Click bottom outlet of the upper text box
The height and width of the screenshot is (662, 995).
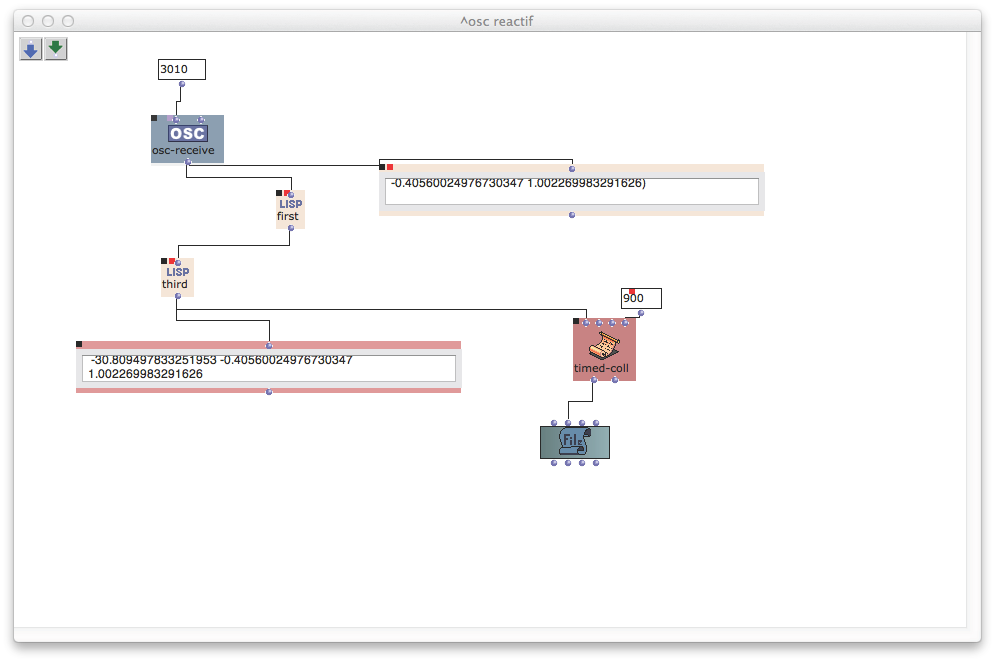coord(572,215)
